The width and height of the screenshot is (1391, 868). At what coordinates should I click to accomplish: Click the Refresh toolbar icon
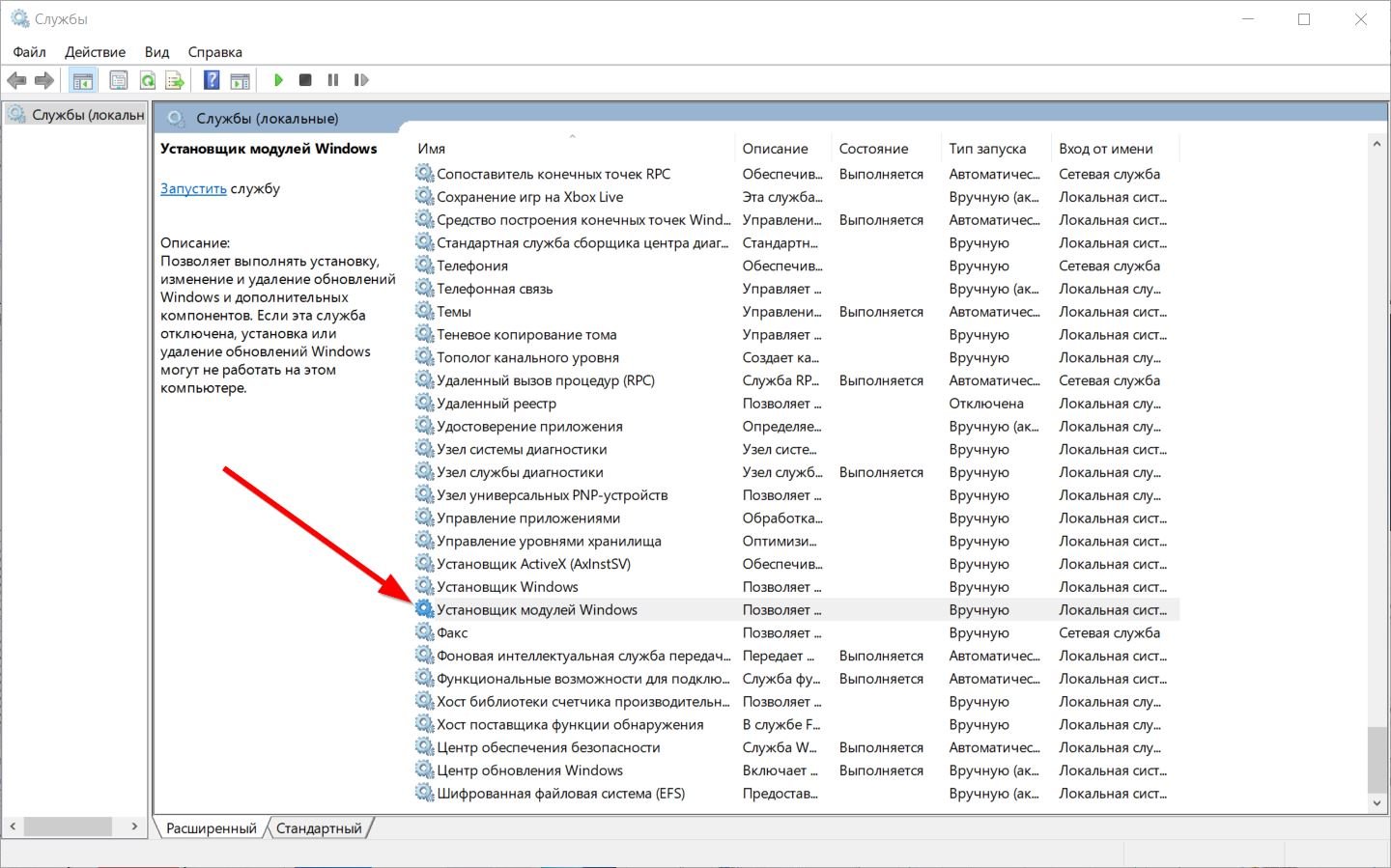click(148, 80)
